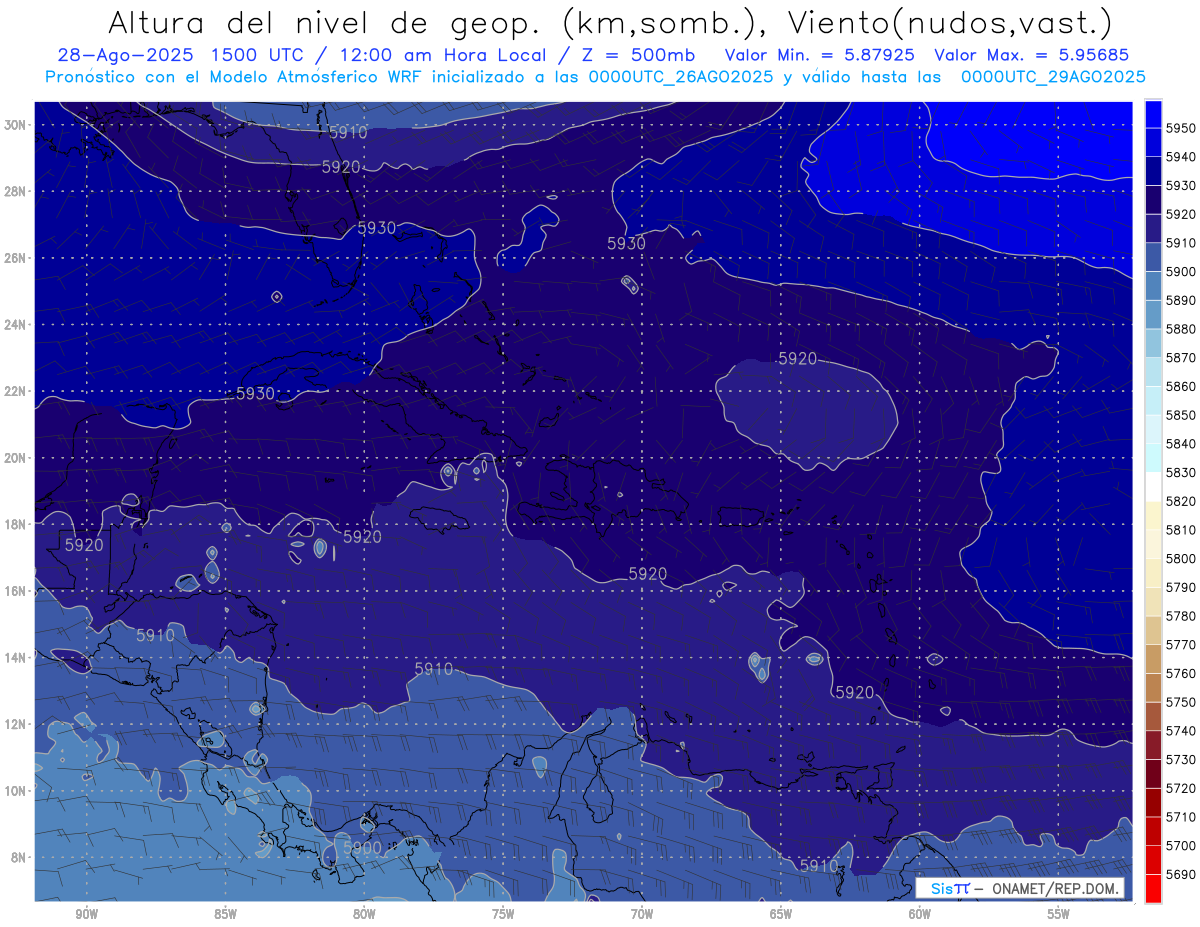Click the 75W longitude axis label

503,915
